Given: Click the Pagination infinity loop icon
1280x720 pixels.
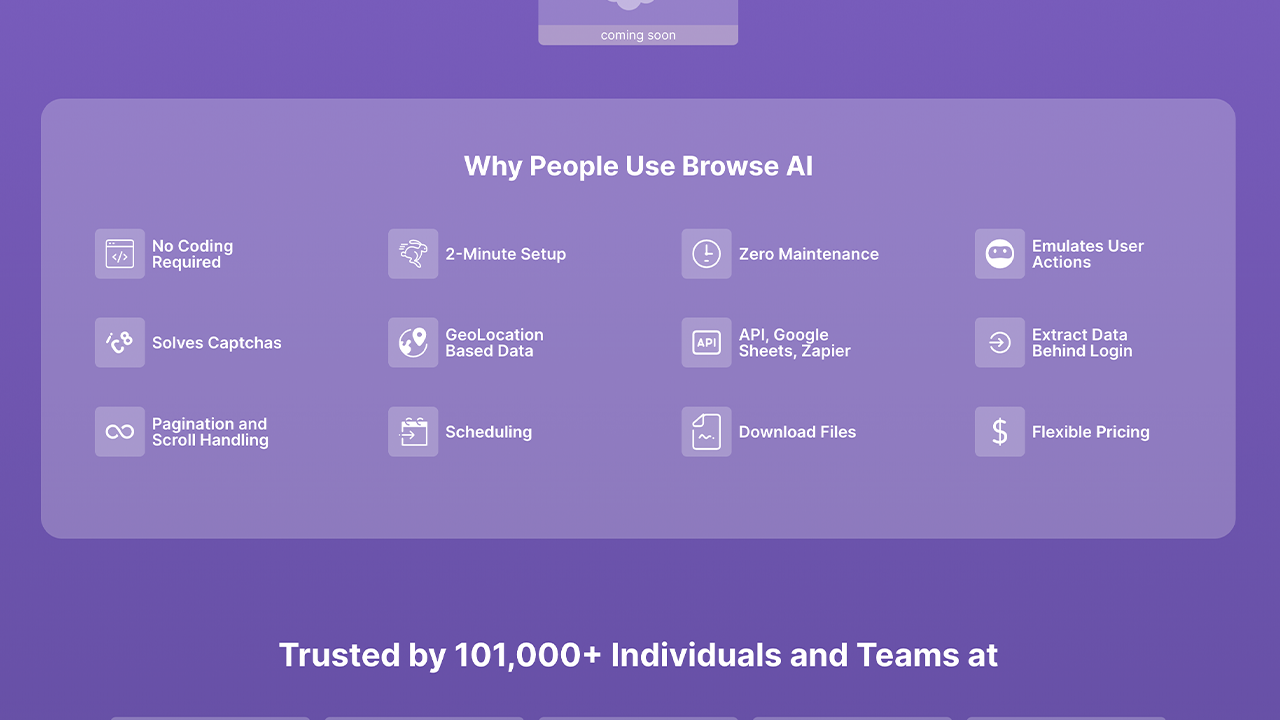Looking at the screenshot, I should [120, 432].
